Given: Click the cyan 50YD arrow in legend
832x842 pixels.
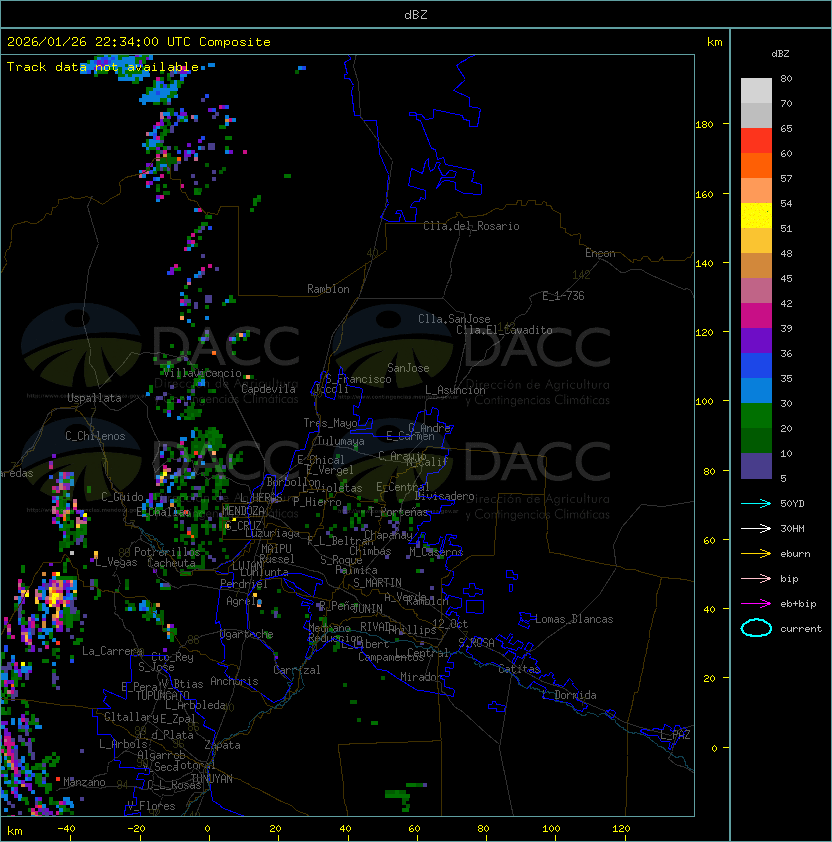Looking at the screenshot, I should pyautogui.click(x=757, y=503).
